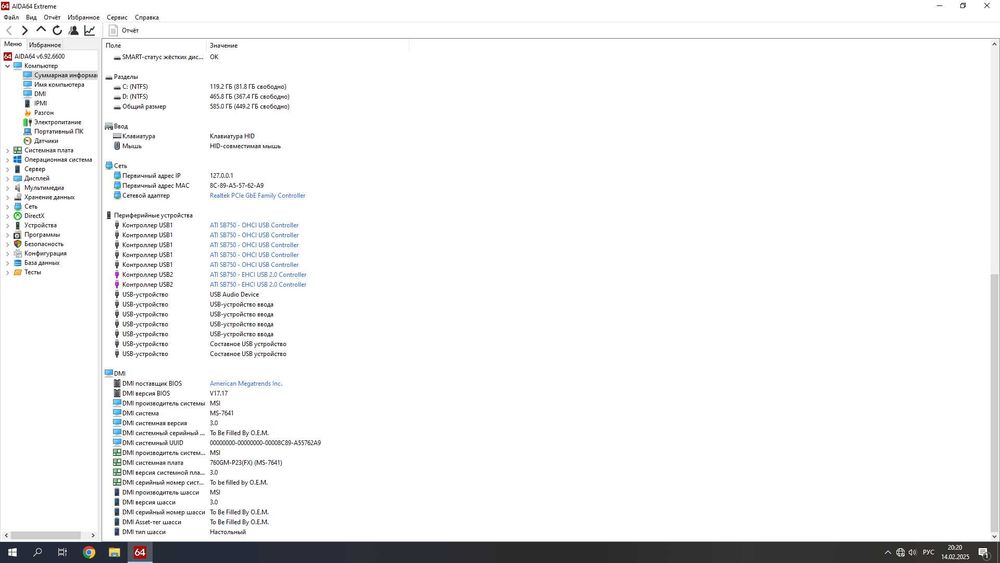This screenshot has width=1000, height=563.
Task: Open the volume control in system tray
Action: (912, 552)
